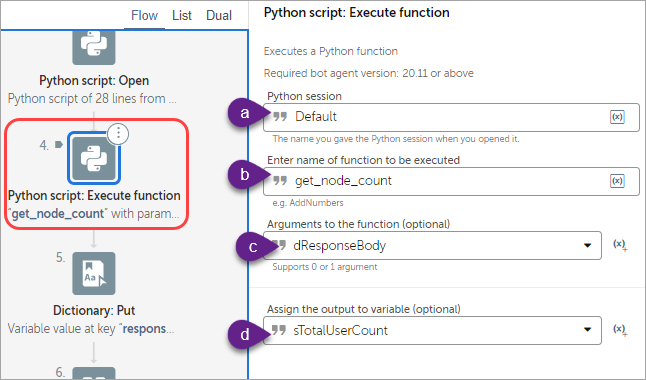
Task: Select the step 6 action icon
Action: [94, 373]
